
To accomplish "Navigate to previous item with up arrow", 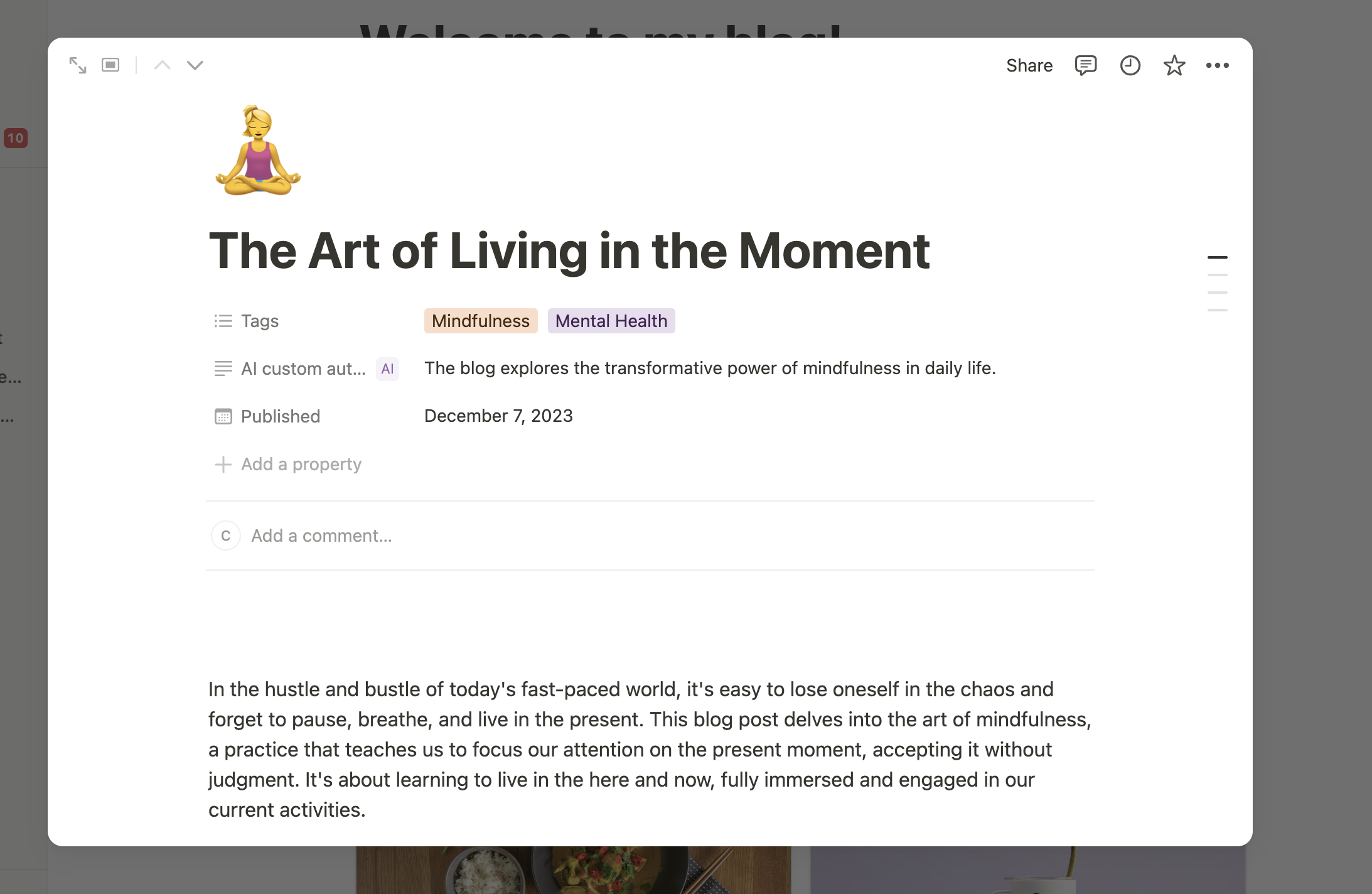I will pyautogui.click(x=162, y=65).
